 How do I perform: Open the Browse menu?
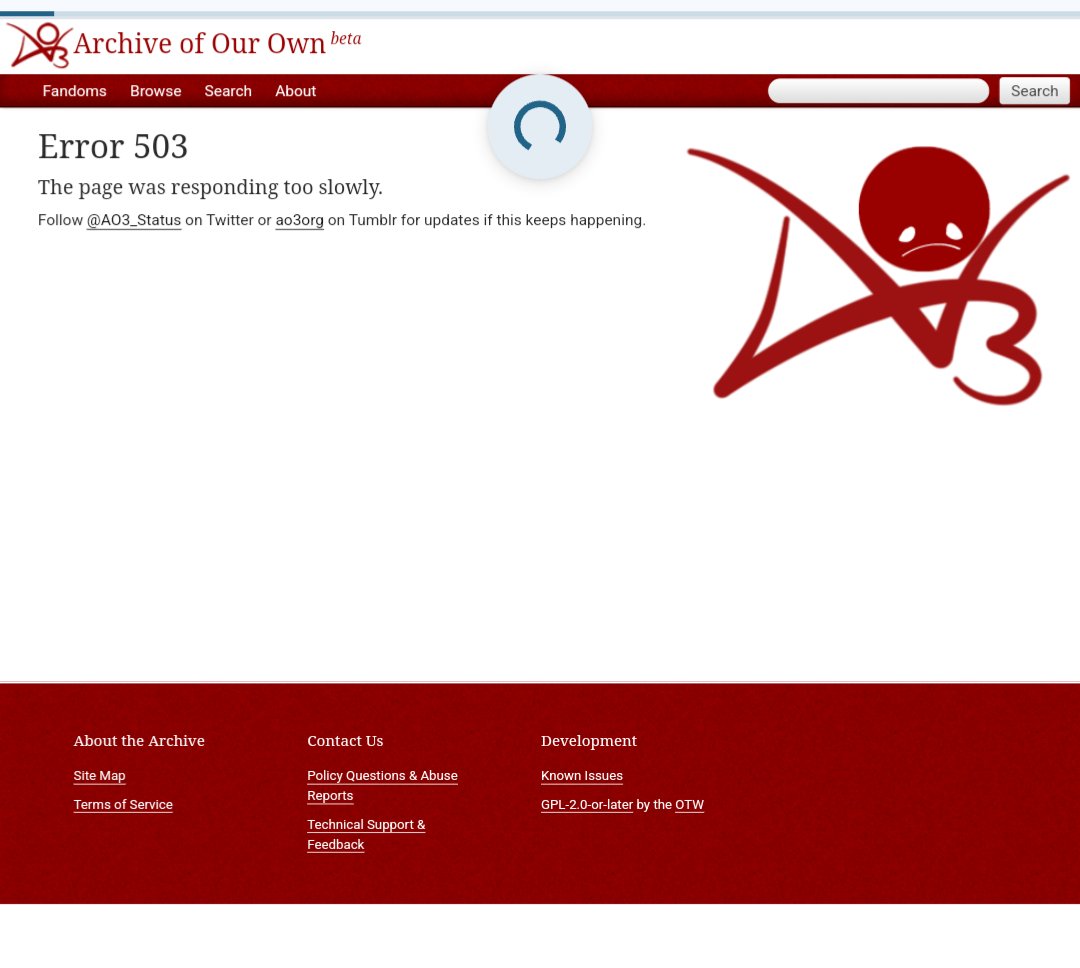pyautogui.click(x=156, y=91)
